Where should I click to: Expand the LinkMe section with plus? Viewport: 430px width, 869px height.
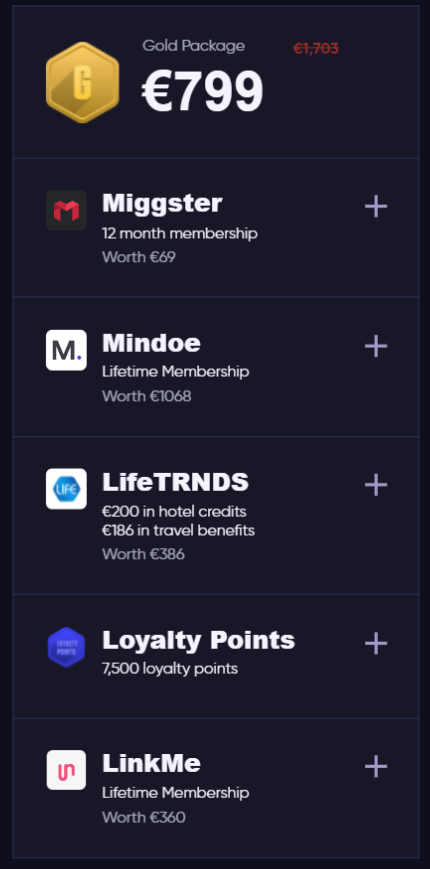point(376,766)
